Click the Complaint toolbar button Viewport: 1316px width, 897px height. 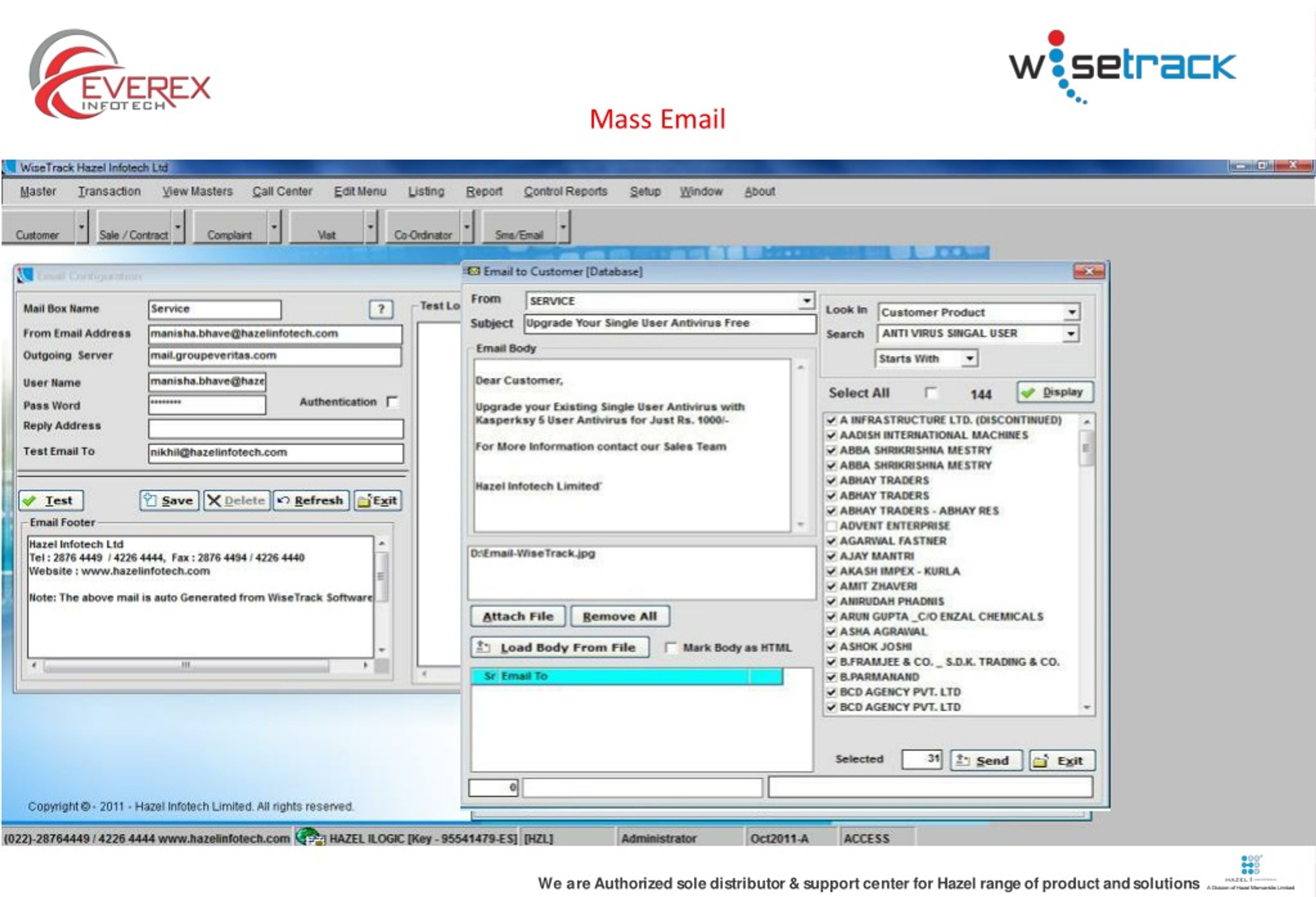click(229, 228)
